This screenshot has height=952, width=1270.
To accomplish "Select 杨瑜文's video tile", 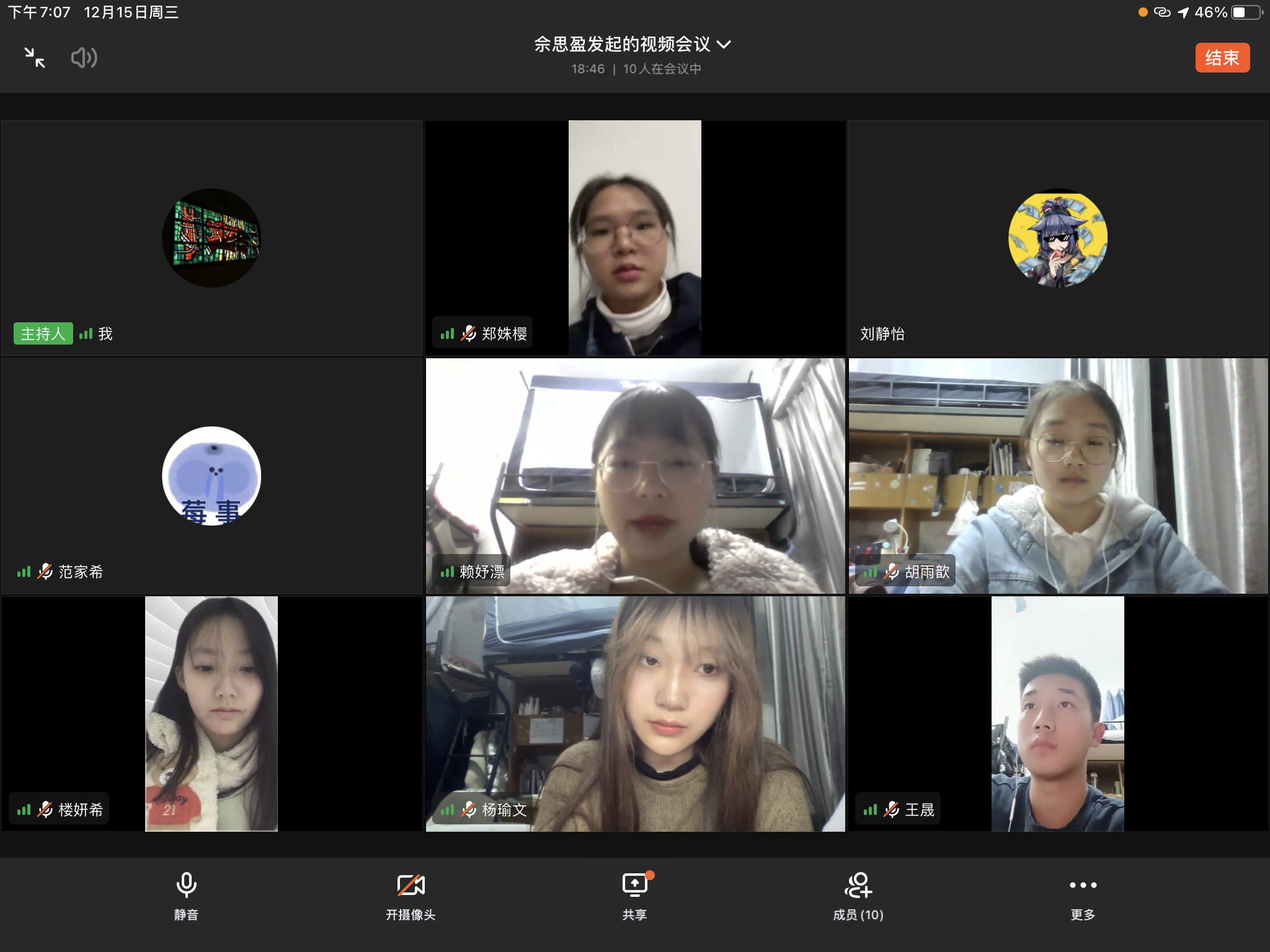I will coord(635,713).
